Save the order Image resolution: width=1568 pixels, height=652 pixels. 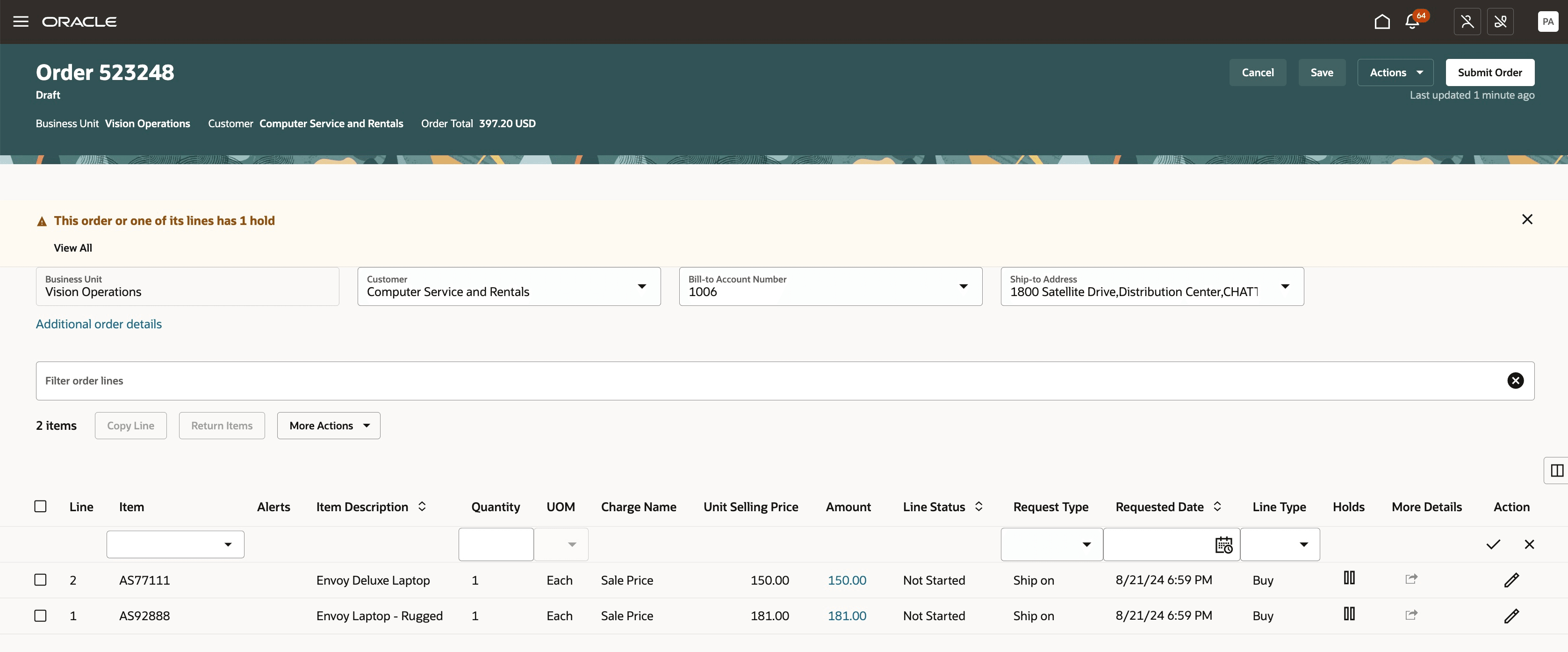(1322, 72)
